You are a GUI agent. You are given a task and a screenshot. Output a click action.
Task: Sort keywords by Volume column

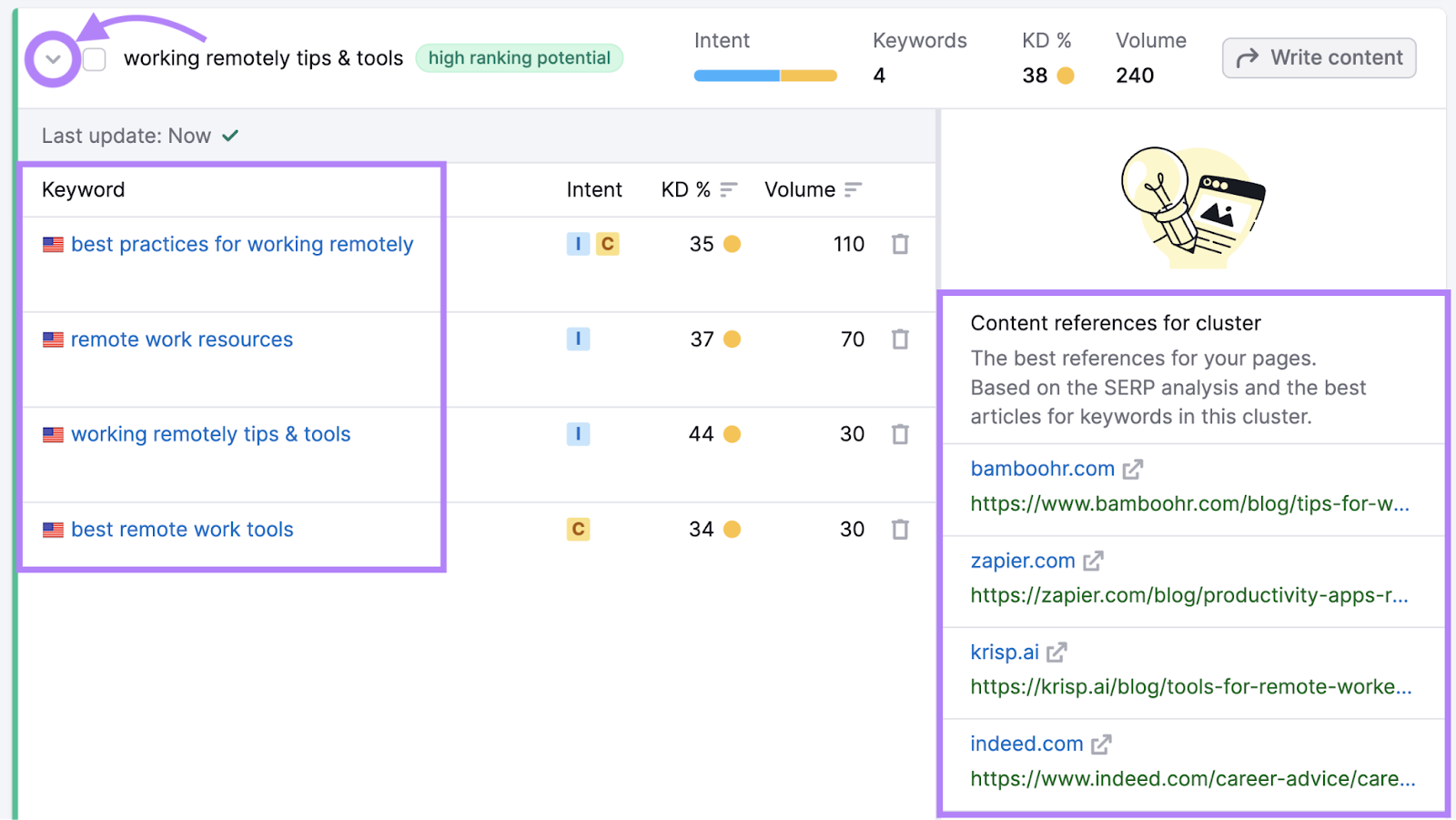pyautogui.click(x=853, y=189)
